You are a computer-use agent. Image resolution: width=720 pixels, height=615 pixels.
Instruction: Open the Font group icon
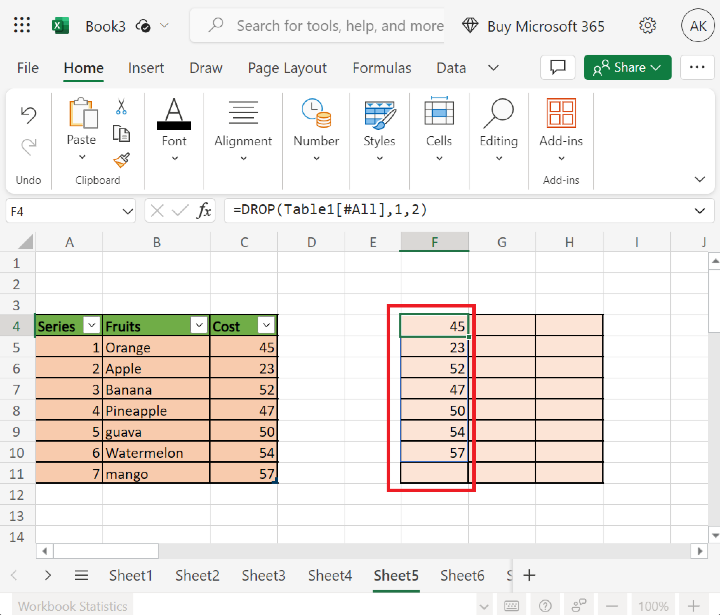click(174, 114)
